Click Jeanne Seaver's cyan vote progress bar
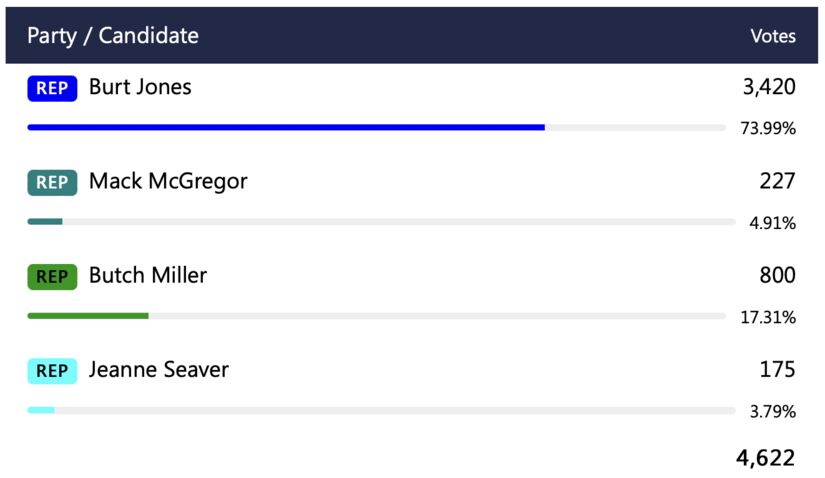This screenshot has width=825, height=478. (x=41, y=410)
